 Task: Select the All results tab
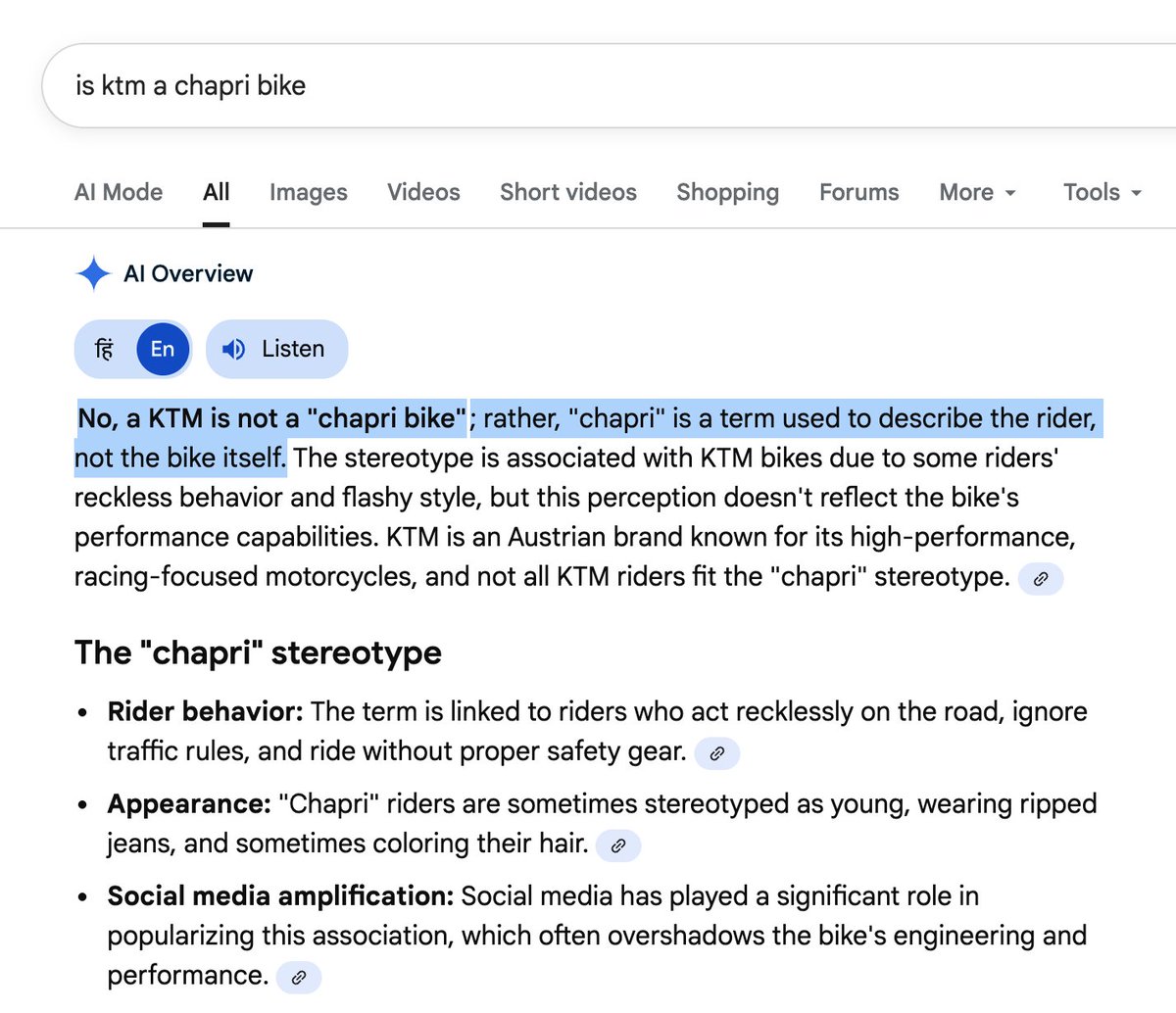[217, 192]
